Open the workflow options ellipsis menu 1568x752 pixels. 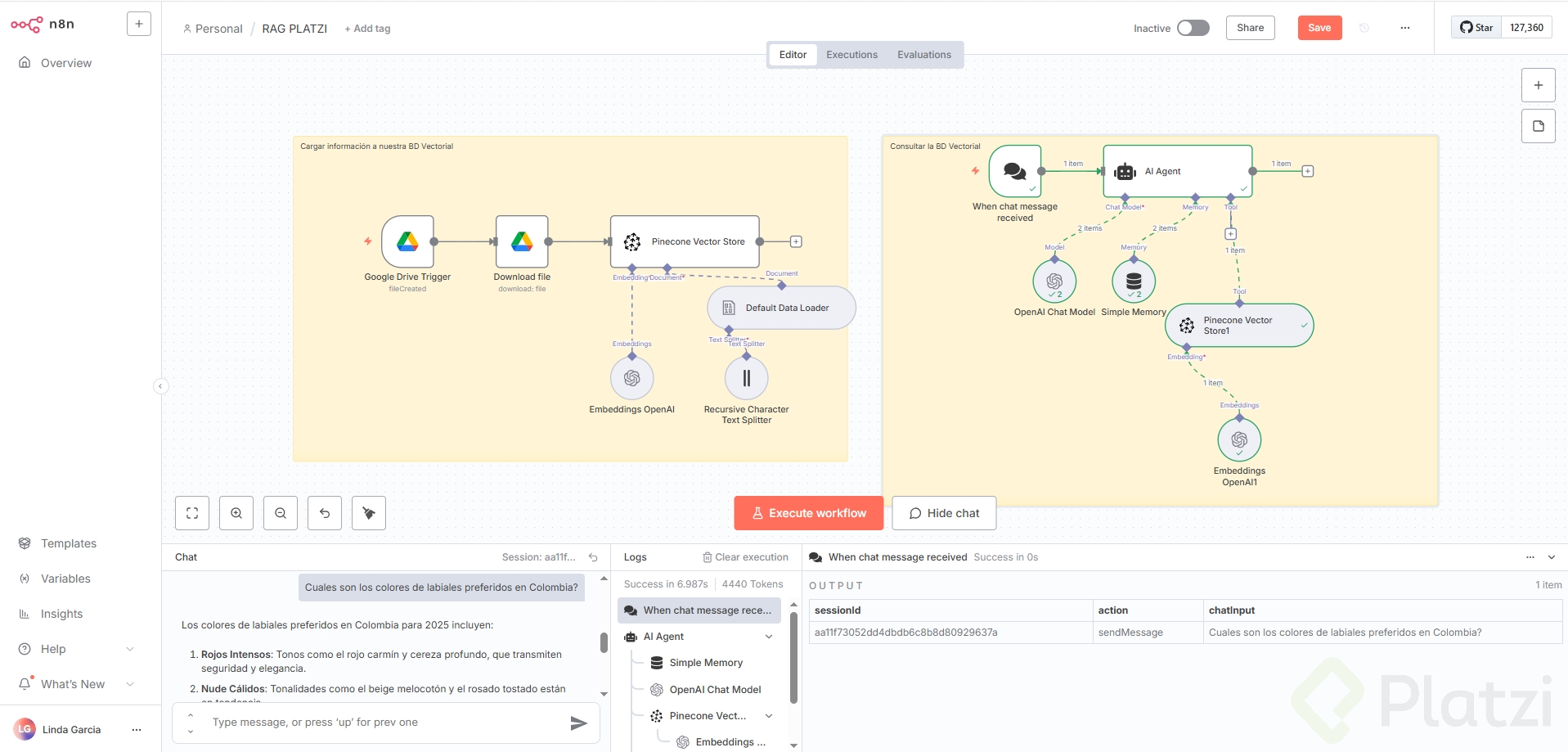tap(1405, 28)
